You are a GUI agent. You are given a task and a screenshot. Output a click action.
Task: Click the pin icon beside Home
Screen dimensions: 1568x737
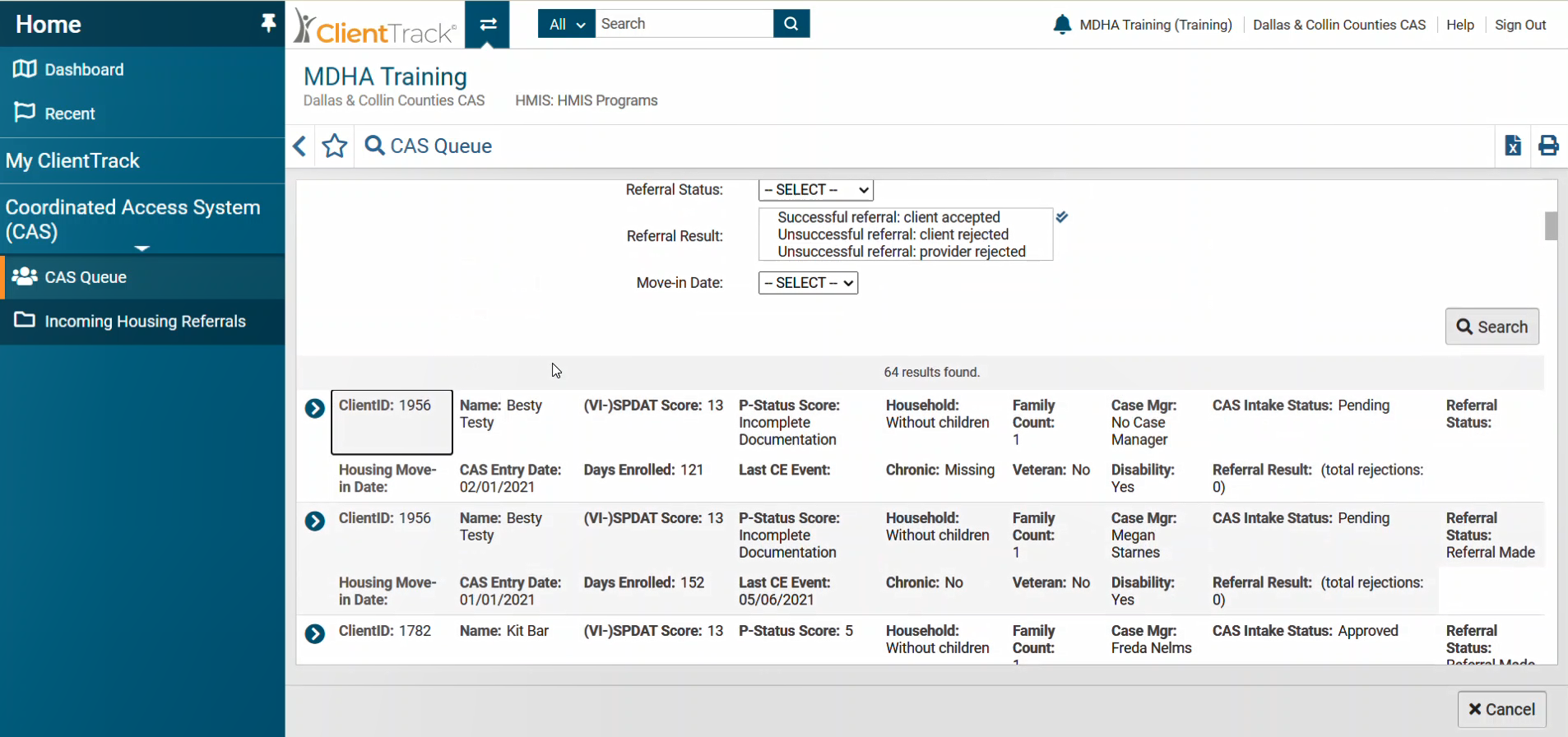[268, 23]
